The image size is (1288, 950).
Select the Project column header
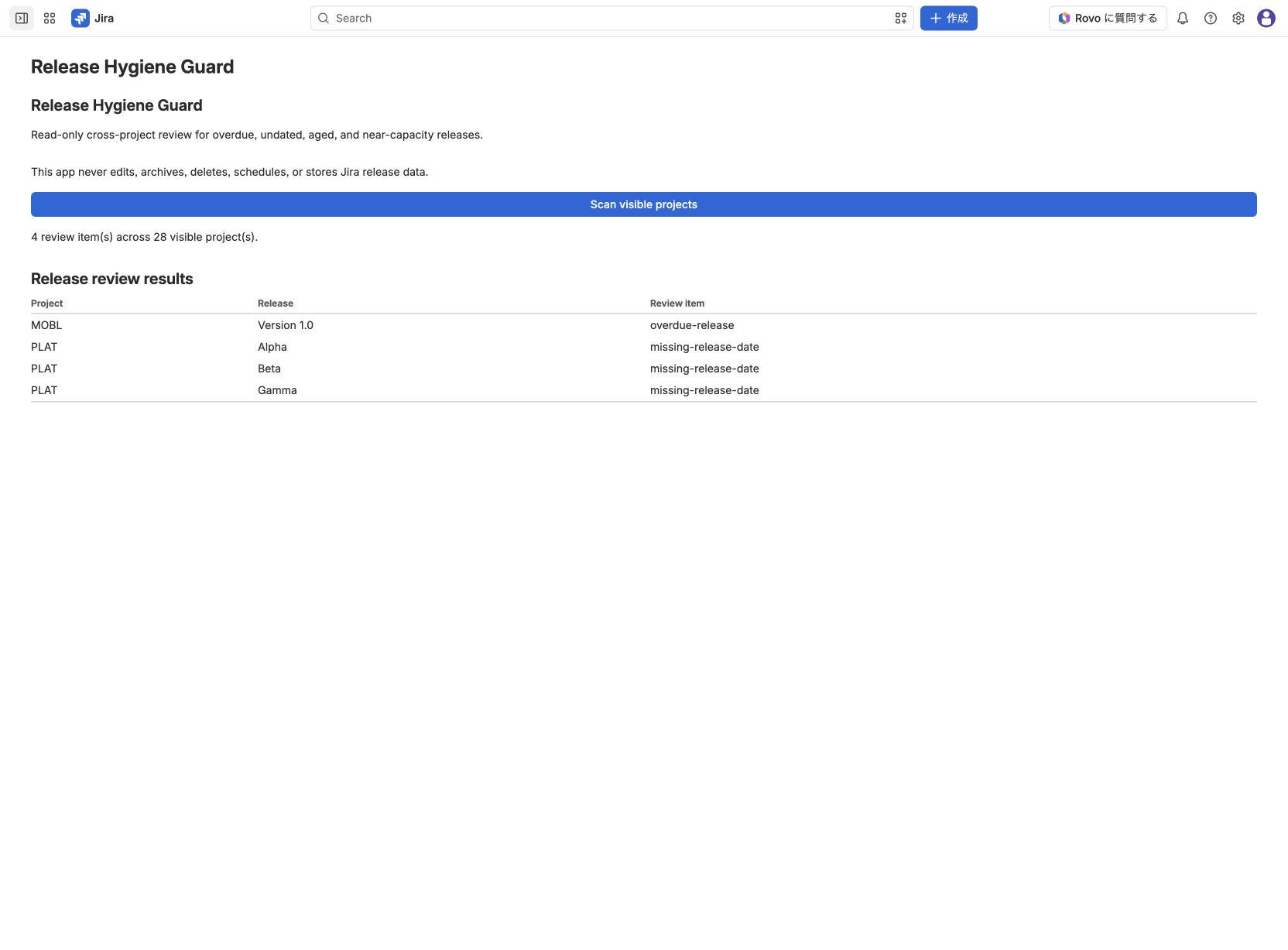[46, 304]
